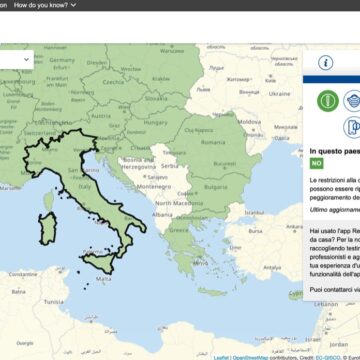Click the 'Ultimo aggiornamento' text
This screenshot has width=360, height=360.
coord(335,210)
